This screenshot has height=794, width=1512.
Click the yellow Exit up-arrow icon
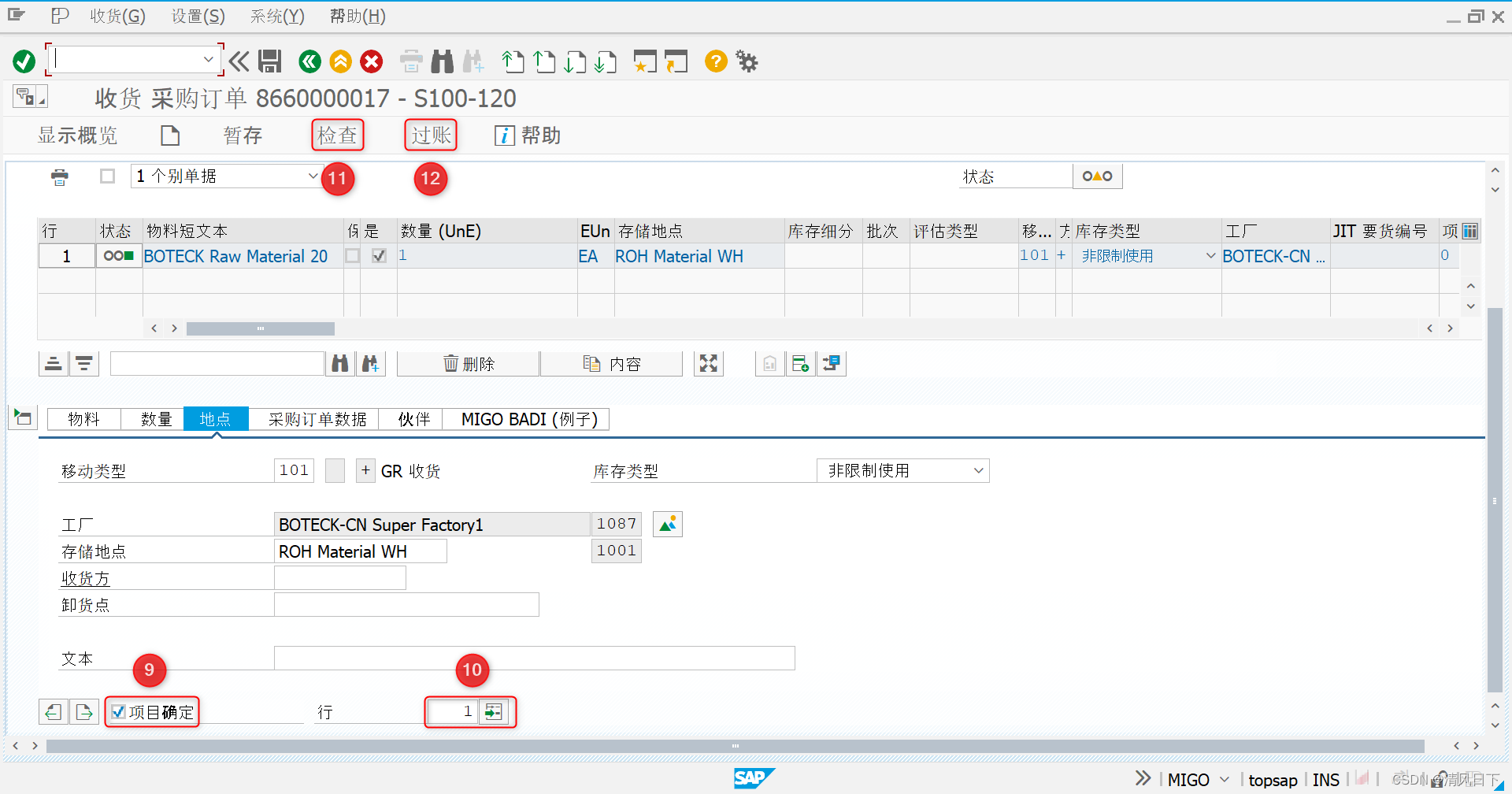click(340, 61)
